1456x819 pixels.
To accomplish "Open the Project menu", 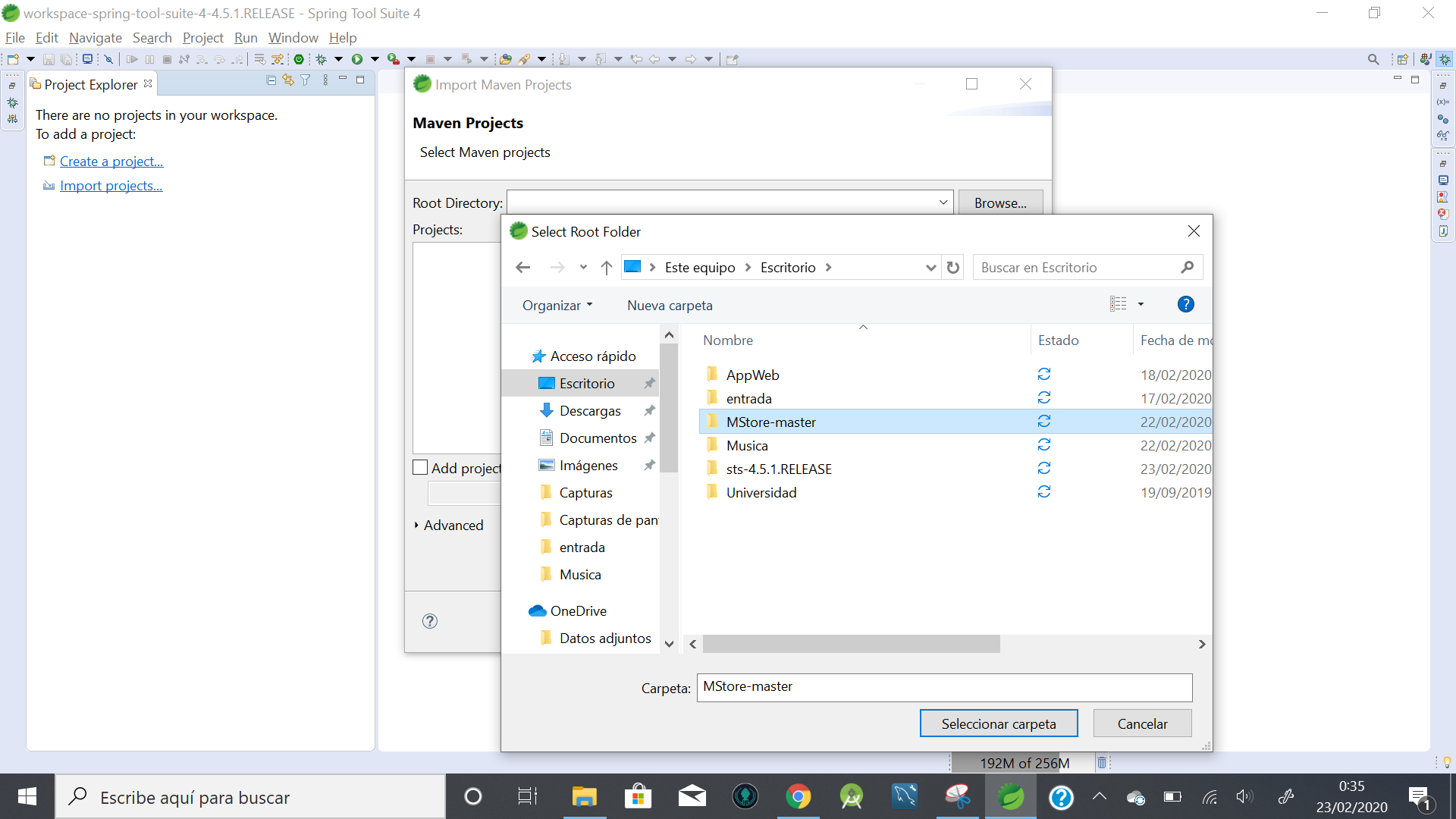I will point(202,38).
